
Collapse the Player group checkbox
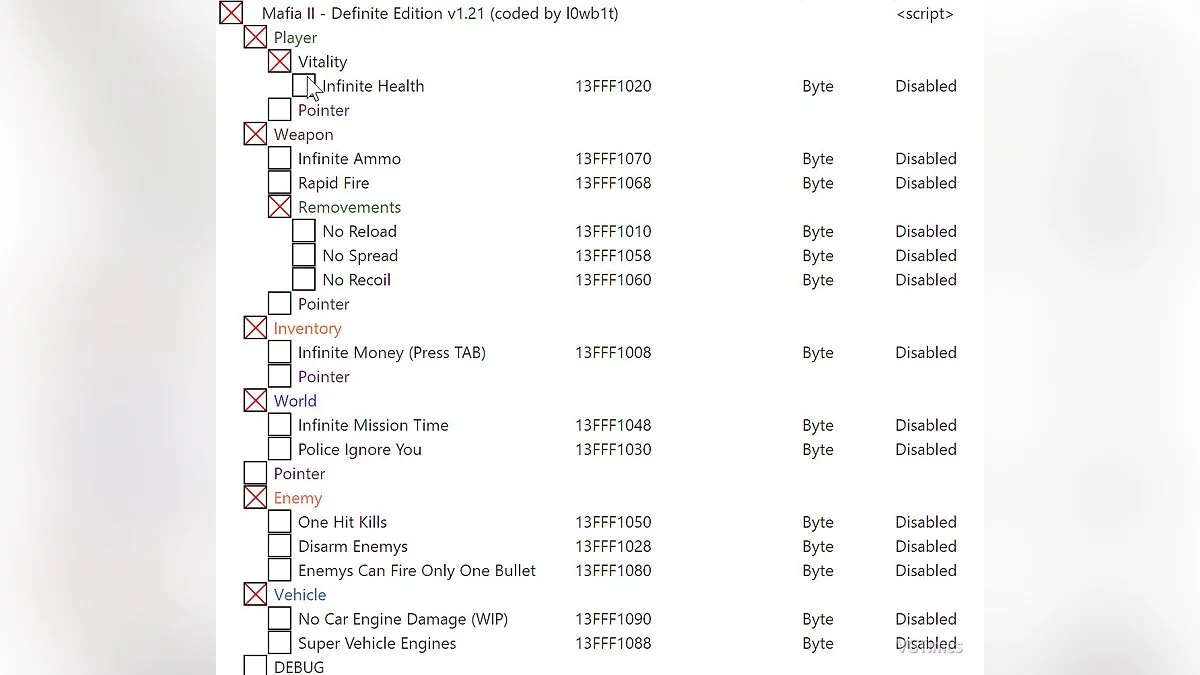(256, 38)
